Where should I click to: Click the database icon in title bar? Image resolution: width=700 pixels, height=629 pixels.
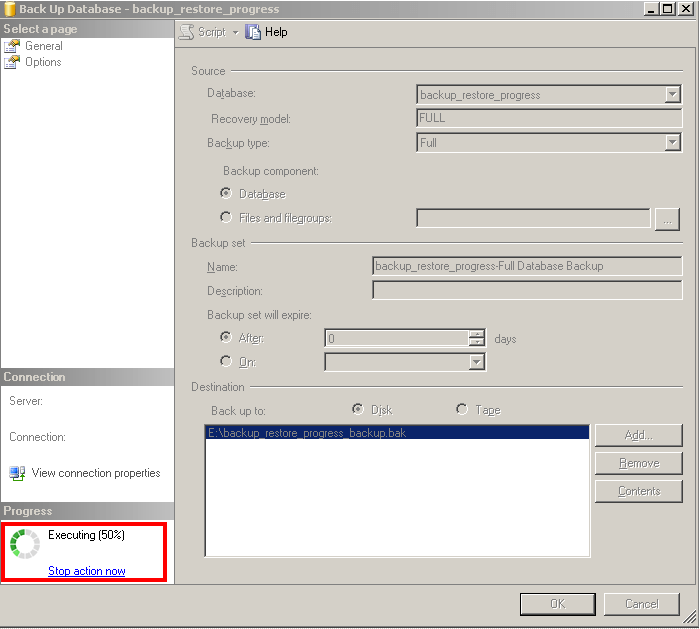click(x=9, y=9)
